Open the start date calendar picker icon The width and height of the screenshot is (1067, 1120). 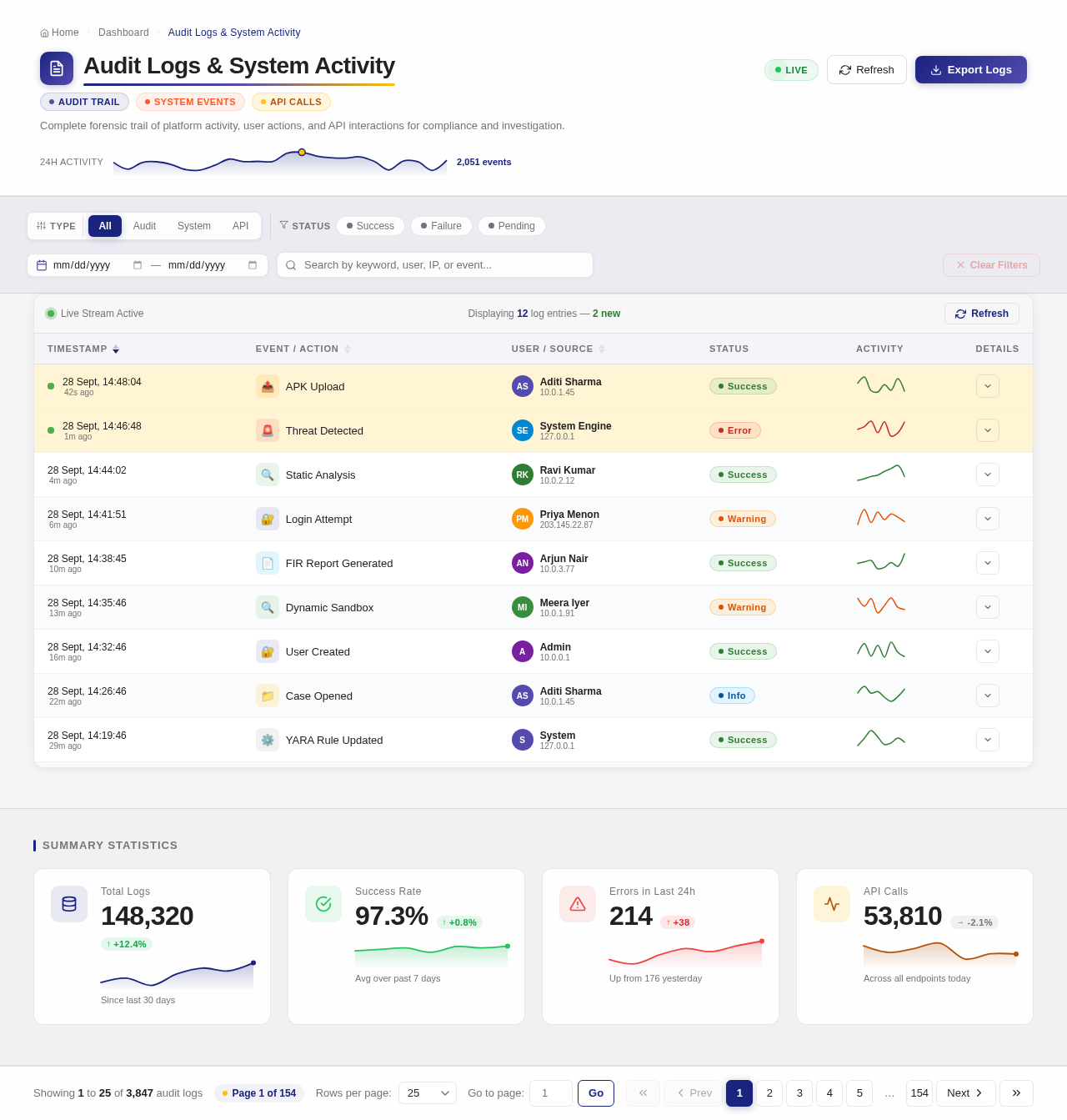(x=138, y=265)
